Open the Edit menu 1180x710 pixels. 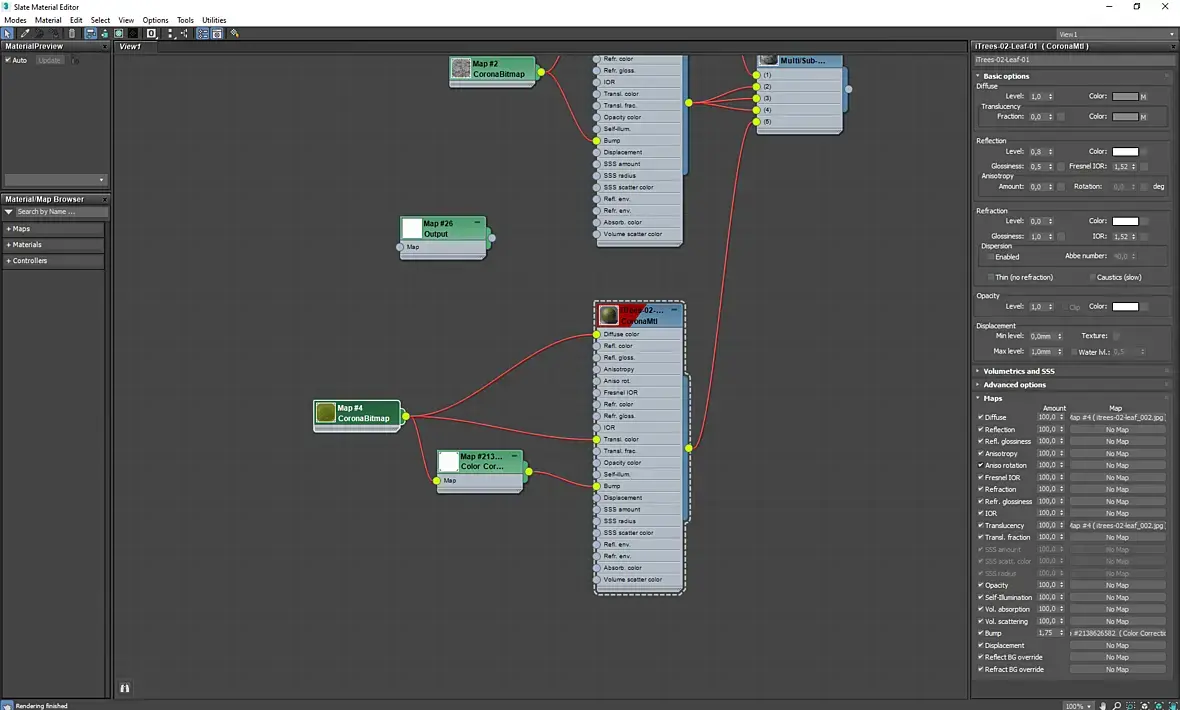76,20
